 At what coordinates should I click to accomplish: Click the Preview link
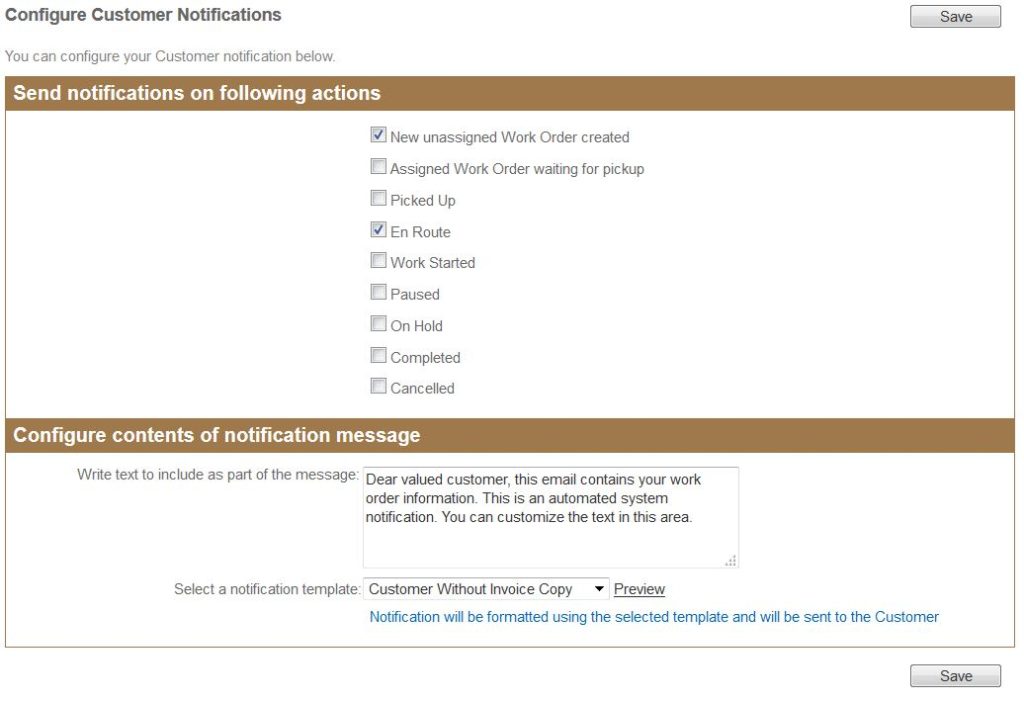pyautogui.click(x=639, y=589)
